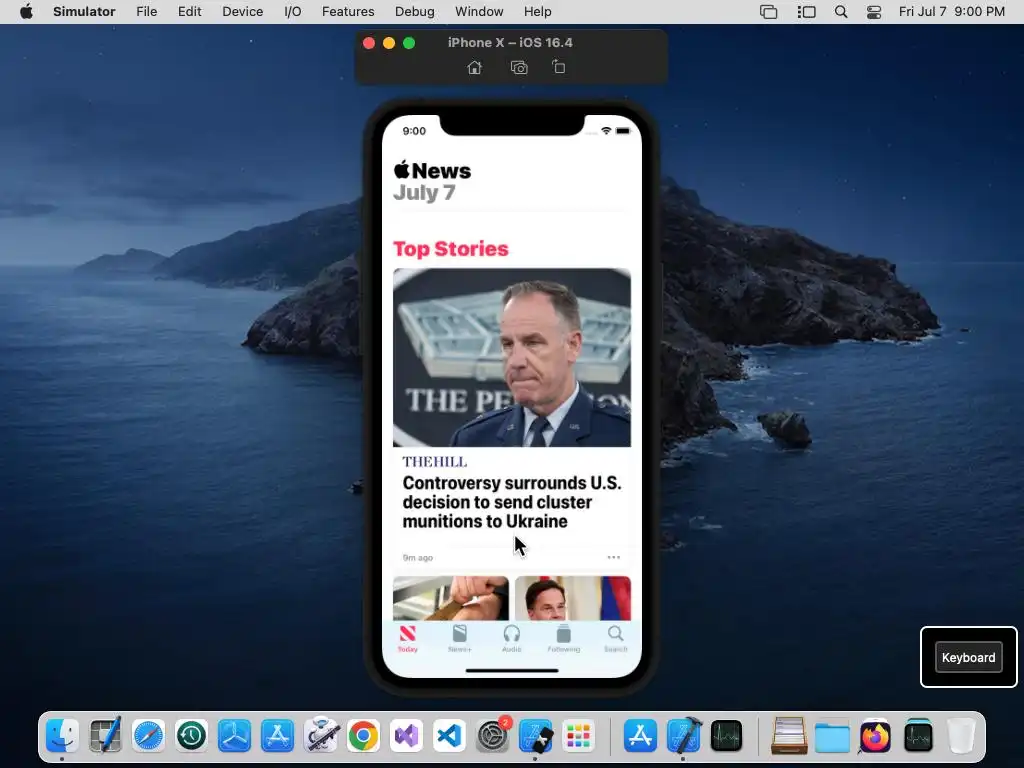Click the screen mirroring icon in menu bar

coord(769,12)
